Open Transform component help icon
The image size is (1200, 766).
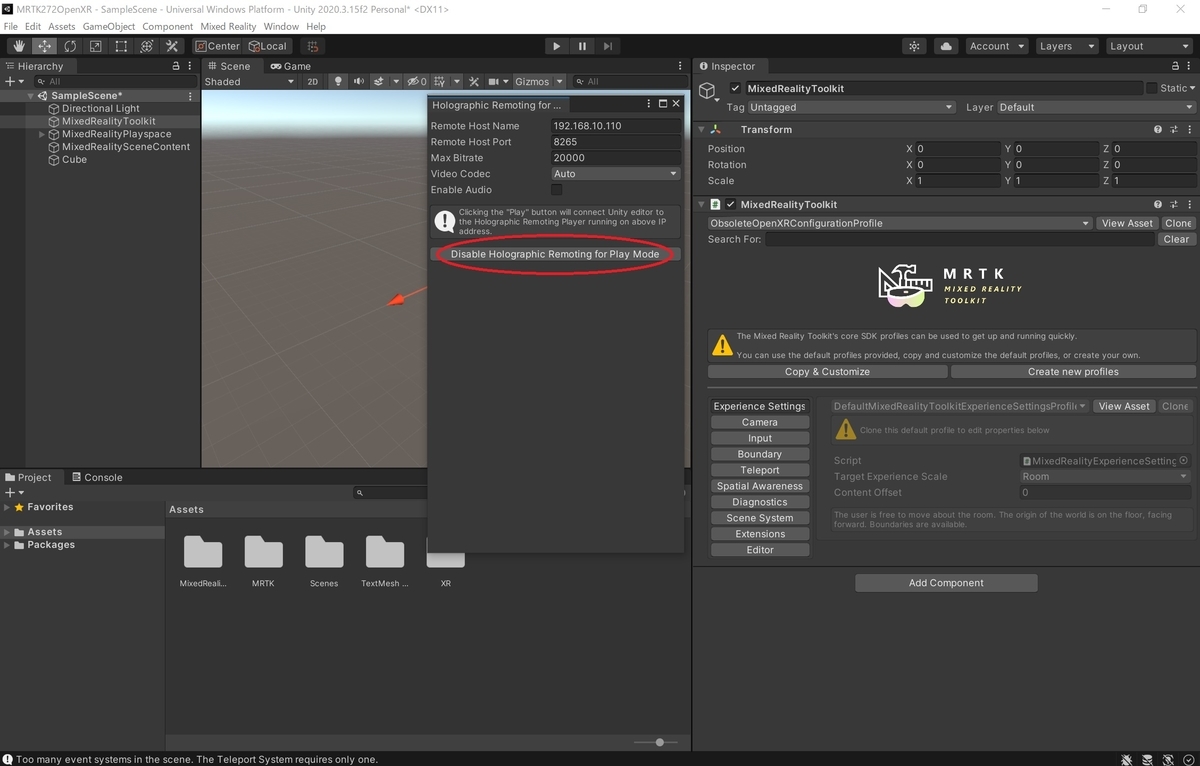click(x=1158, y=129)
